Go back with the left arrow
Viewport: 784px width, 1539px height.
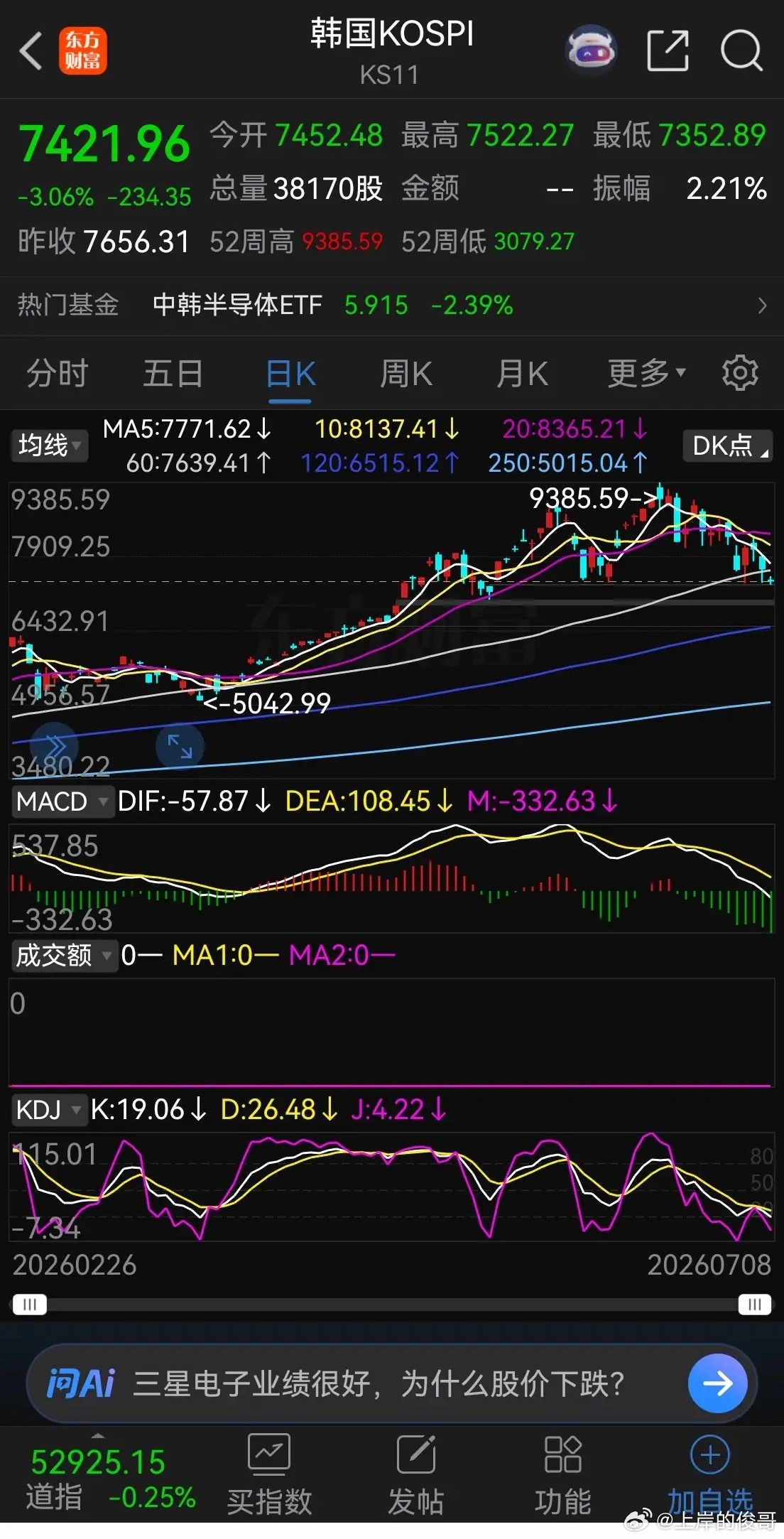31,51
